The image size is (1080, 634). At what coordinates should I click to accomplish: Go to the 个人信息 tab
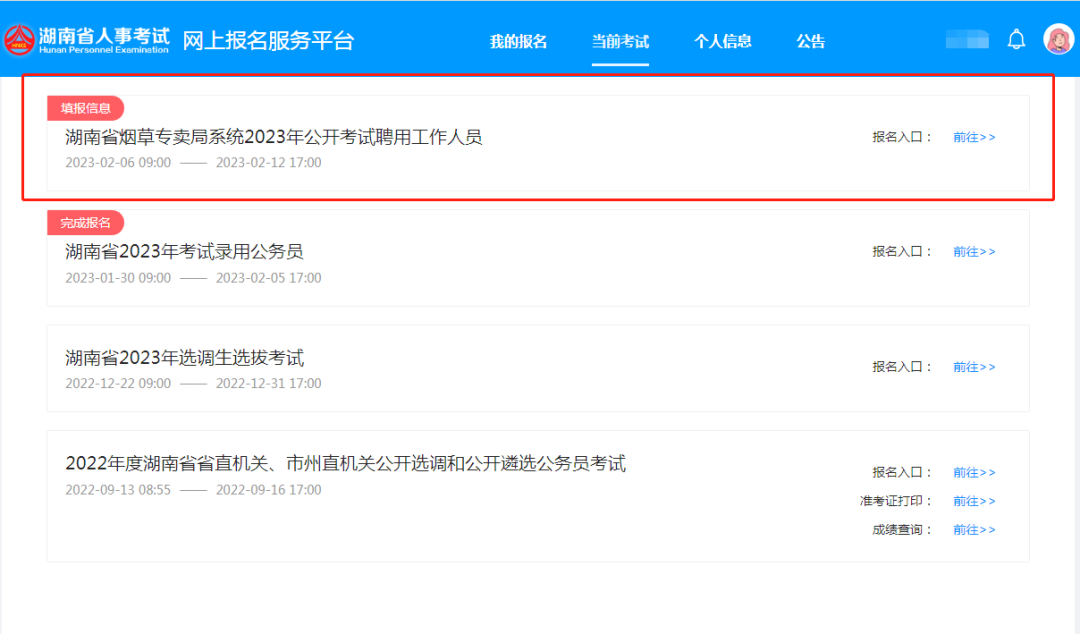click(722, 42)
